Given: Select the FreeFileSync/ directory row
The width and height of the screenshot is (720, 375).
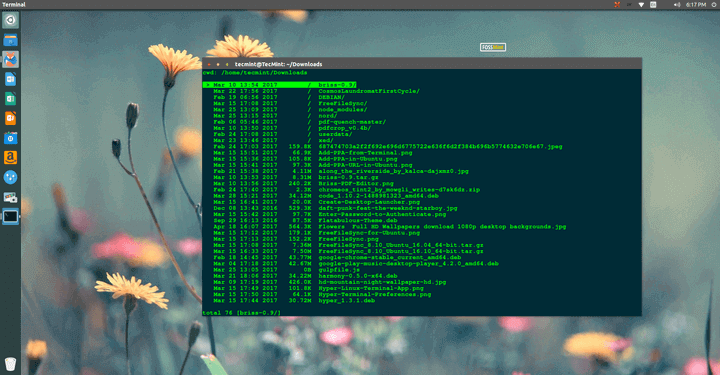Looking at the screenshot, I should click(290, 103).
